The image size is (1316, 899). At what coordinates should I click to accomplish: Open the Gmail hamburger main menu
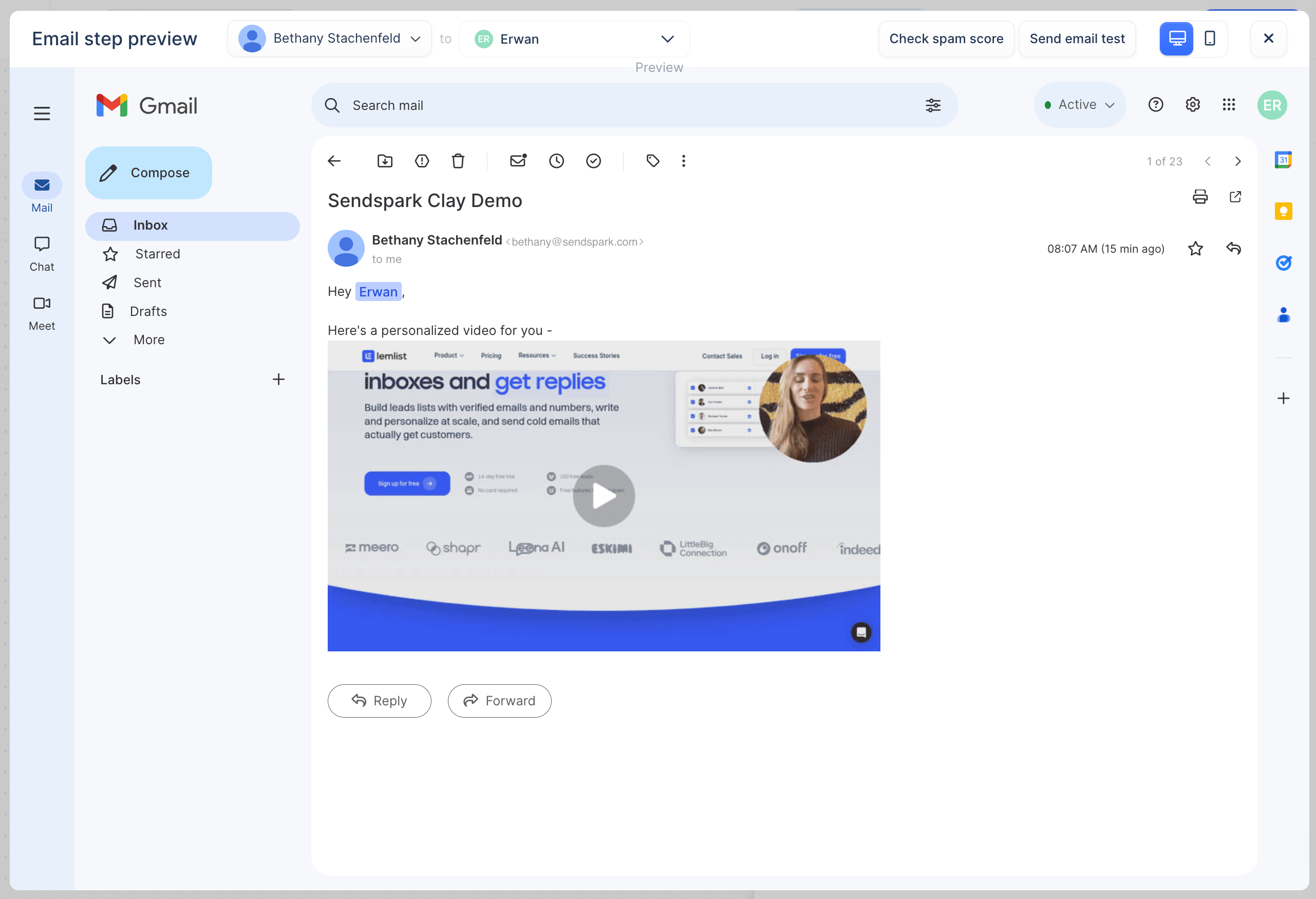click(x=42, y=114)
